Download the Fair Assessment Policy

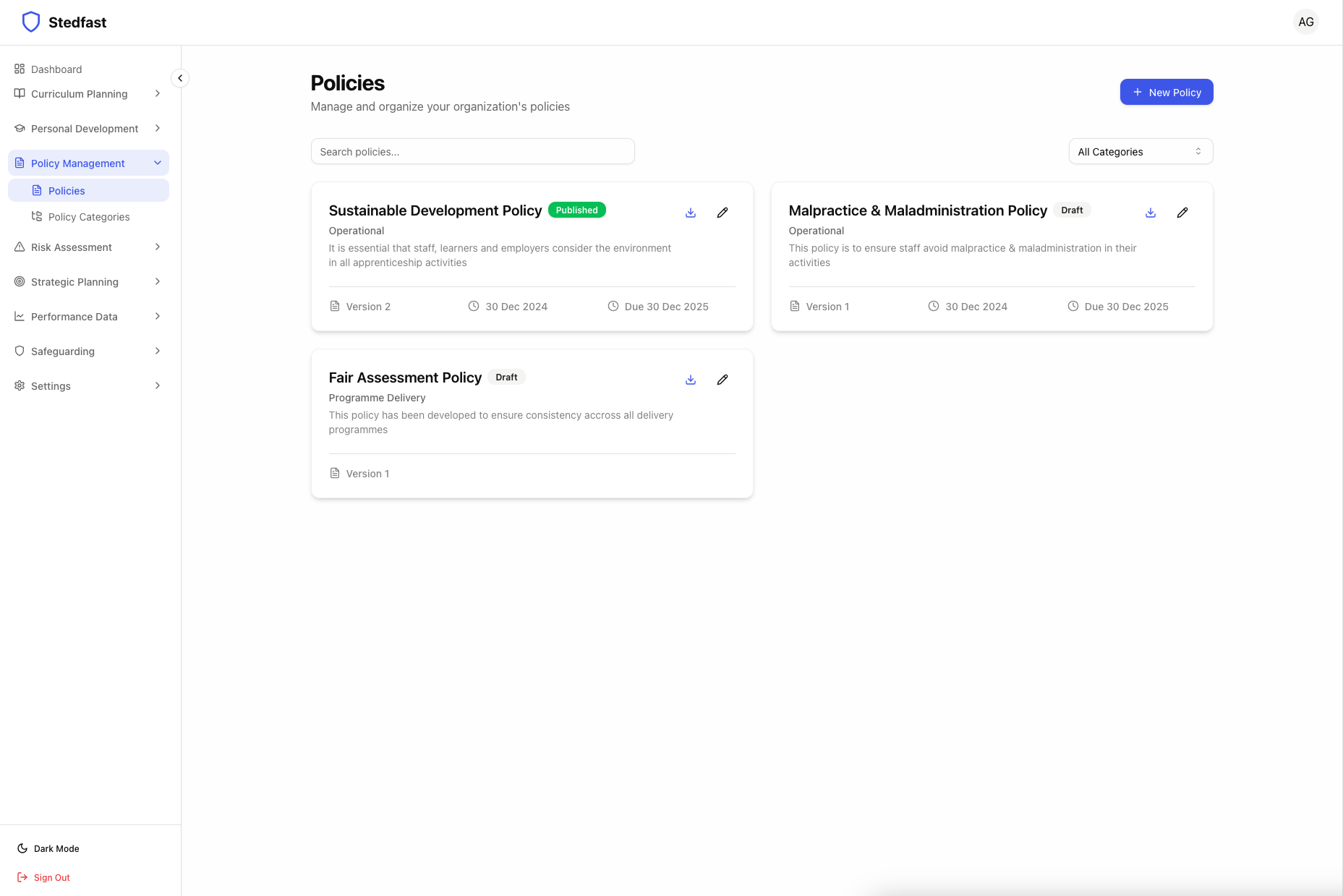(691, 380)
